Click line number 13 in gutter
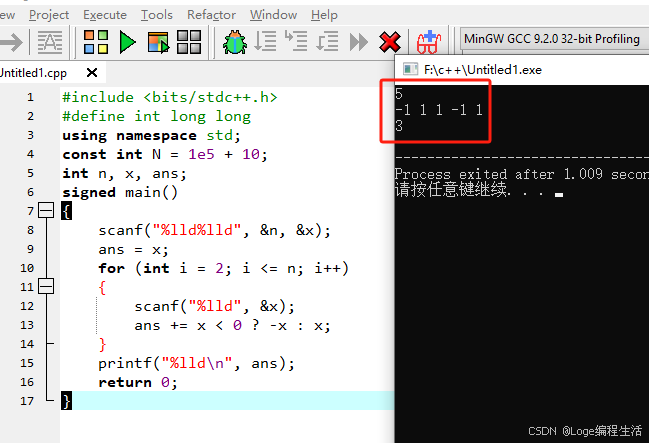Viewport: 649px width, 443px height. tap(27, 325)
